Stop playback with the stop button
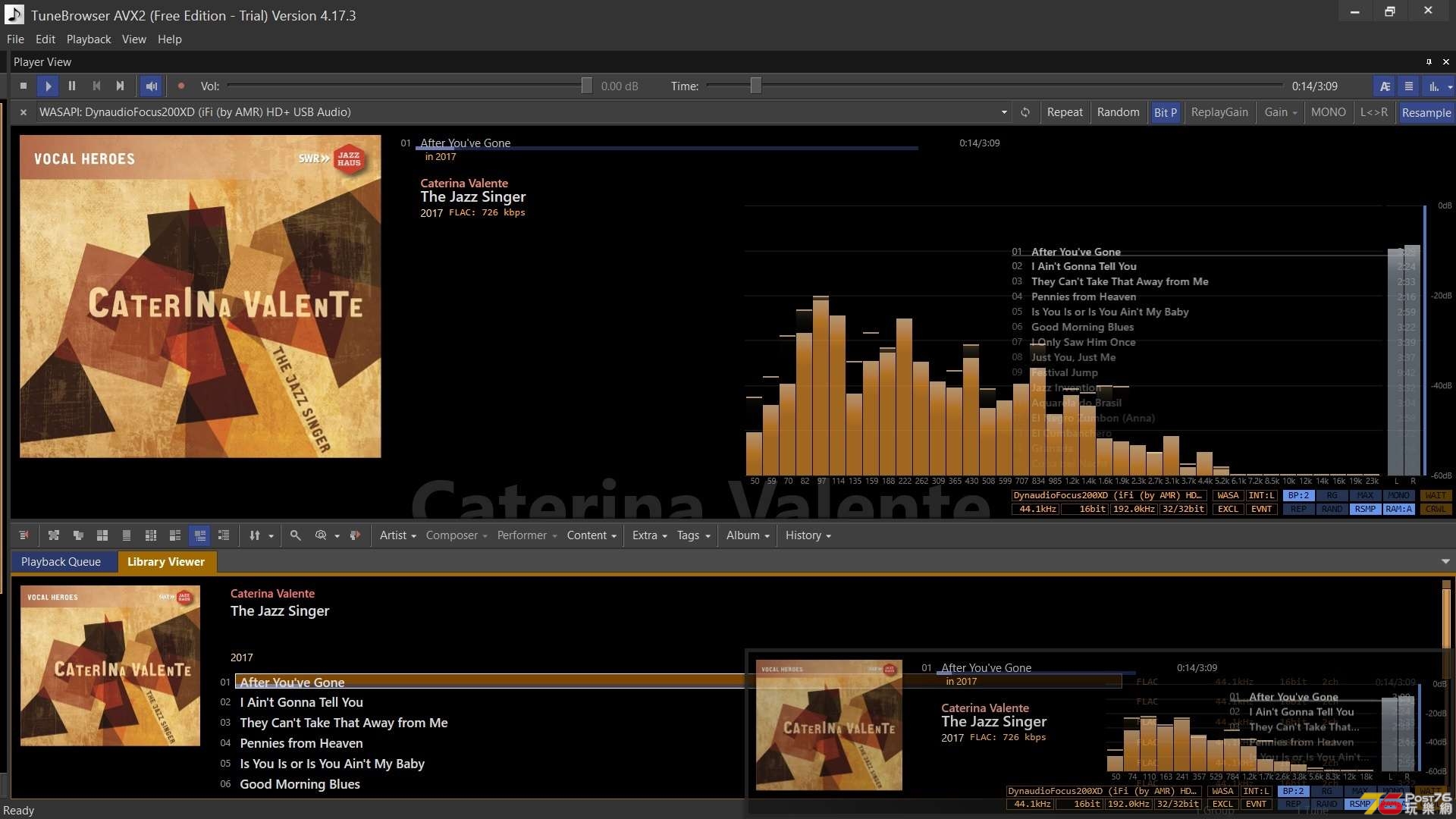Image resolution: width=1456 pixels, height=819 pixels. (x=24, y=86)
